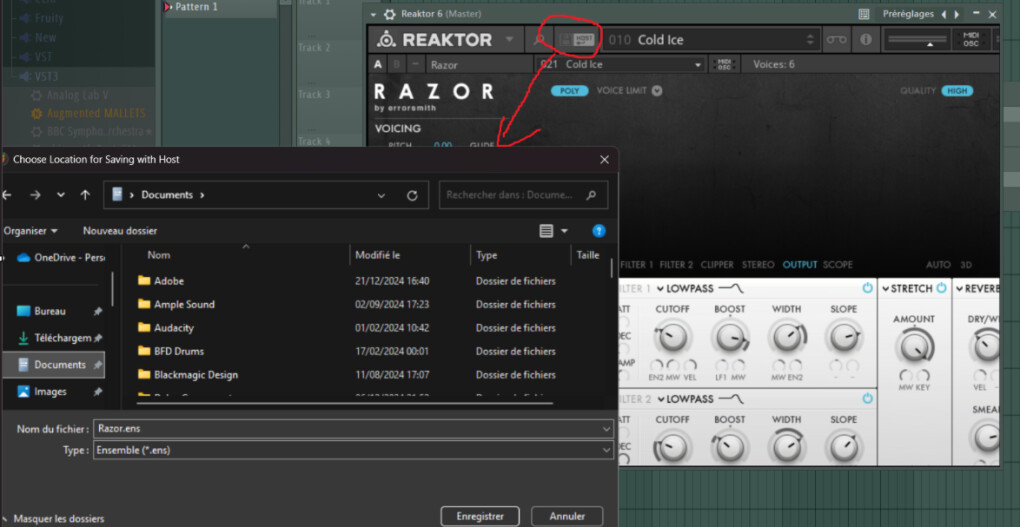The width and height of the screenshot is (1020, 527).
Task: Select Documents in save dialog sidebar
Action: click(55, 365)
